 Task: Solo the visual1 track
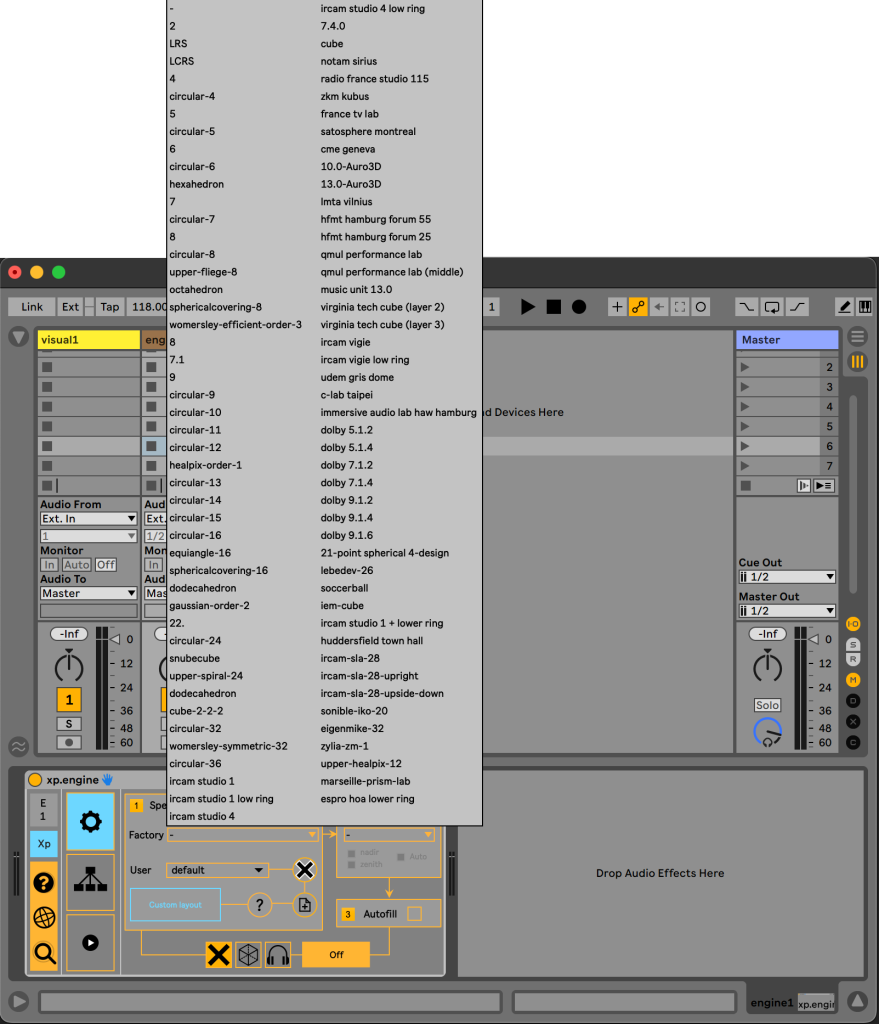68,723
